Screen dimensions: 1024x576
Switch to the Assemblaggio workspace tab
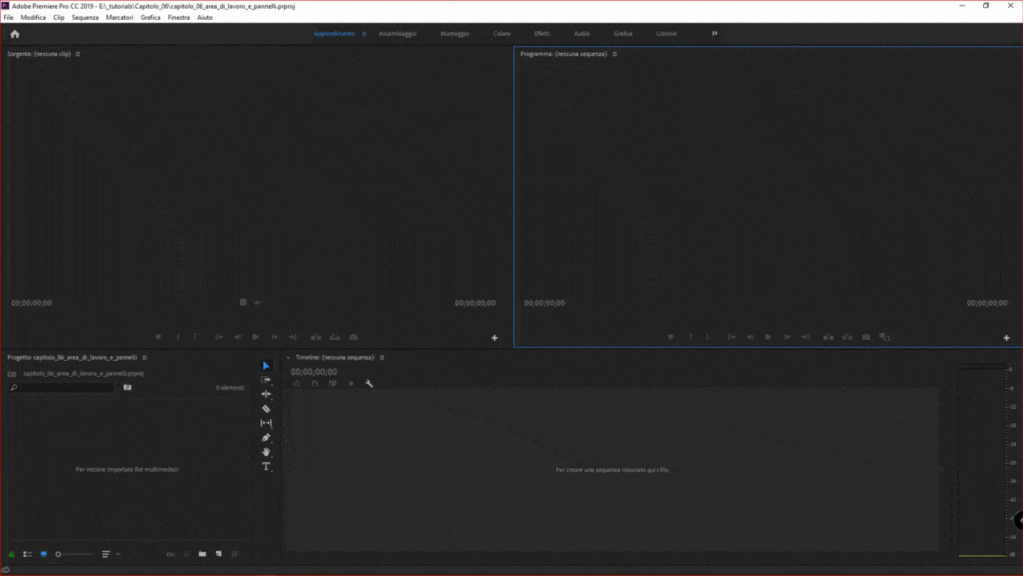(399, 33)
